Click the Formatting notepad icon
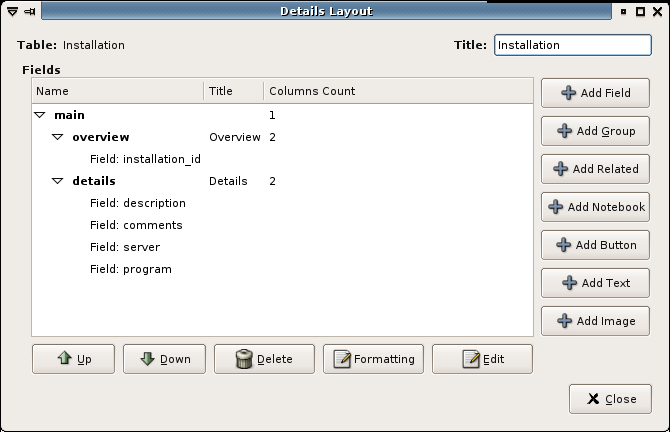Screen dimensions: 670x432 pos(342,359)
